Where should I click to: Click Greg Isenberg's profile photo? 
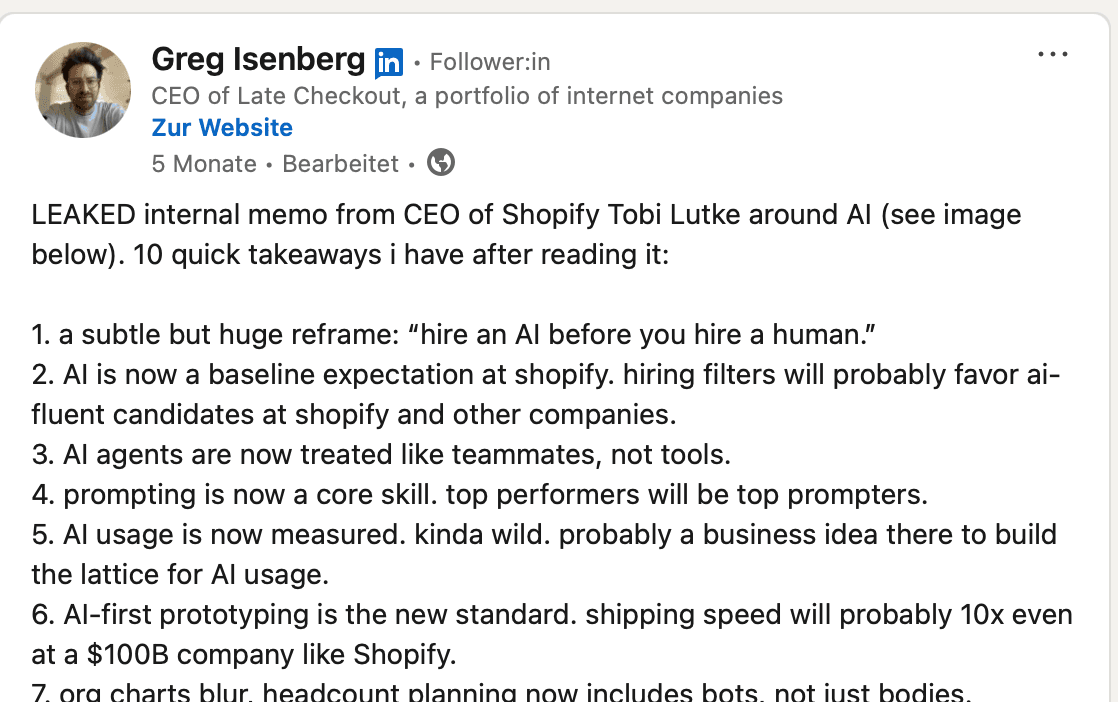(83, 90)
